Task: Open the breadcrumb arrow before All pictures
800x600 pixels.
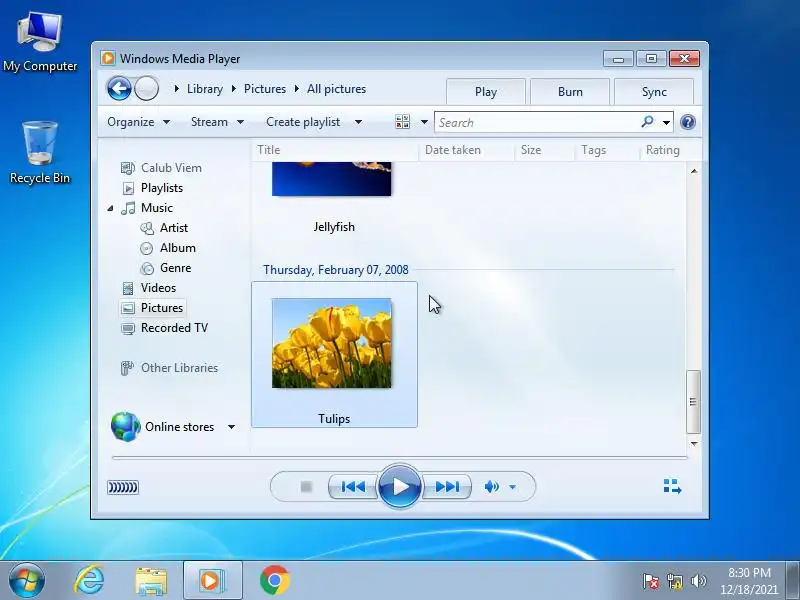Action: coord(296,89)
